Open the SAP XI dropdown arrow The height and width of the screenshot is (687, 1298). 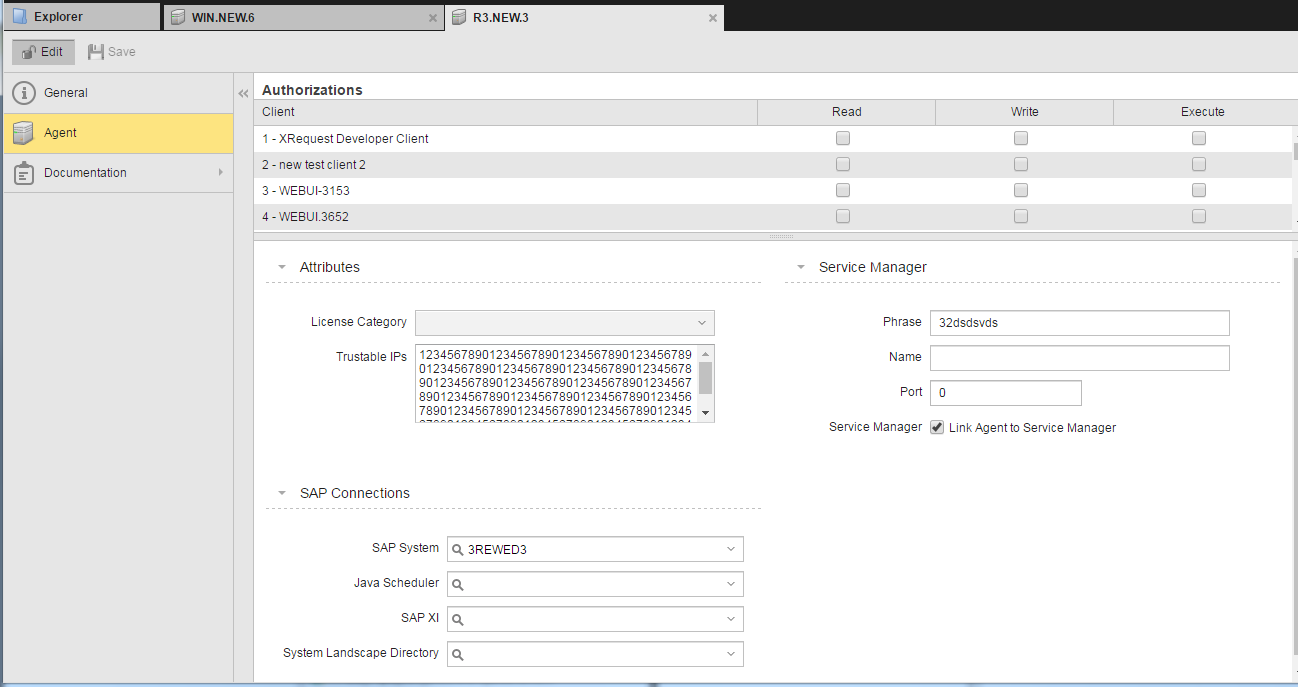731,619
